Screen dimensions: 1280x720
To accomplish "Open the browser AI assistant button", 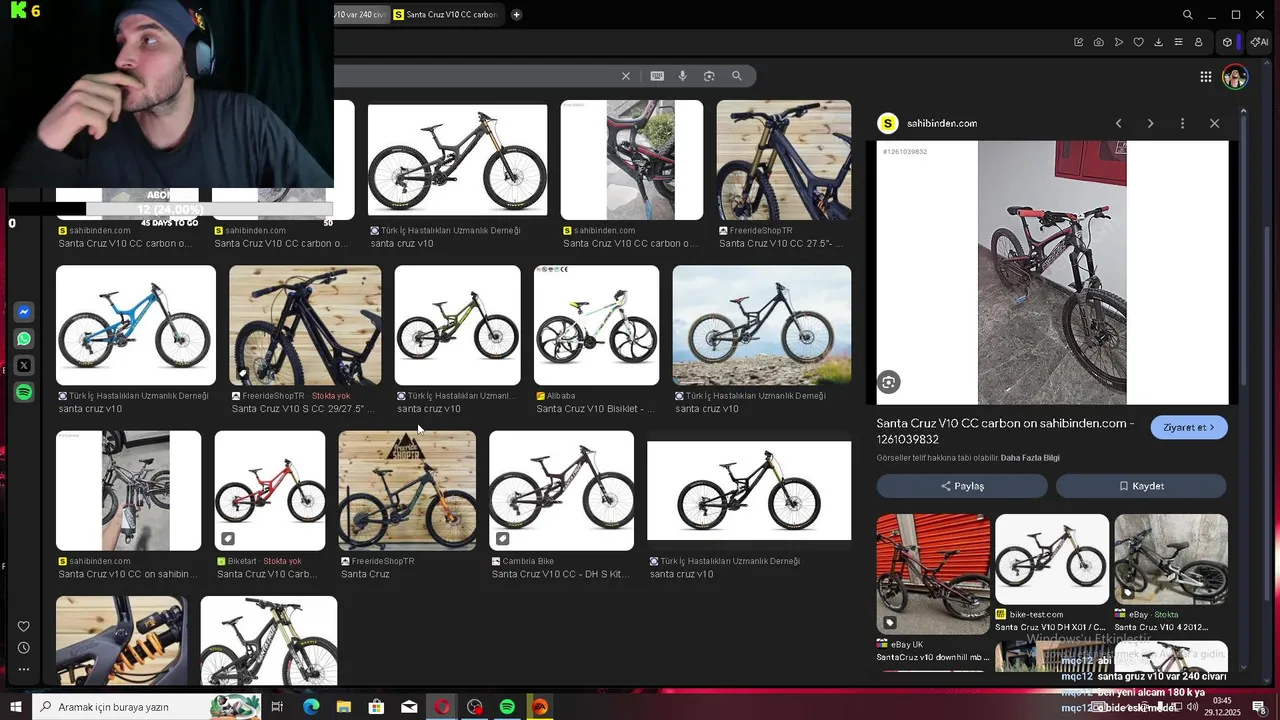I will tap(1259, 42).
